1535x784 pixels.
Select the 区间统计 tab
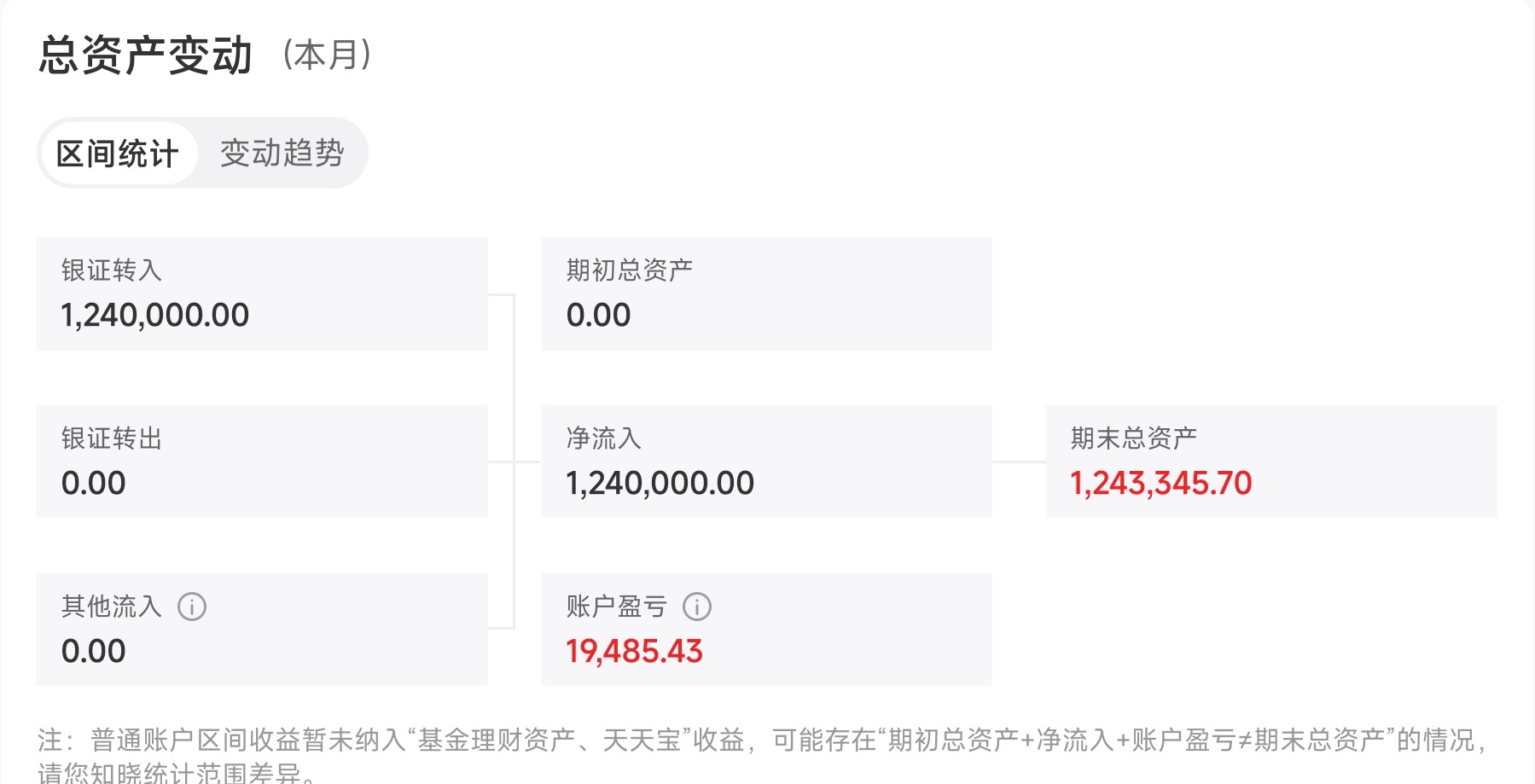tap(118, 154)
